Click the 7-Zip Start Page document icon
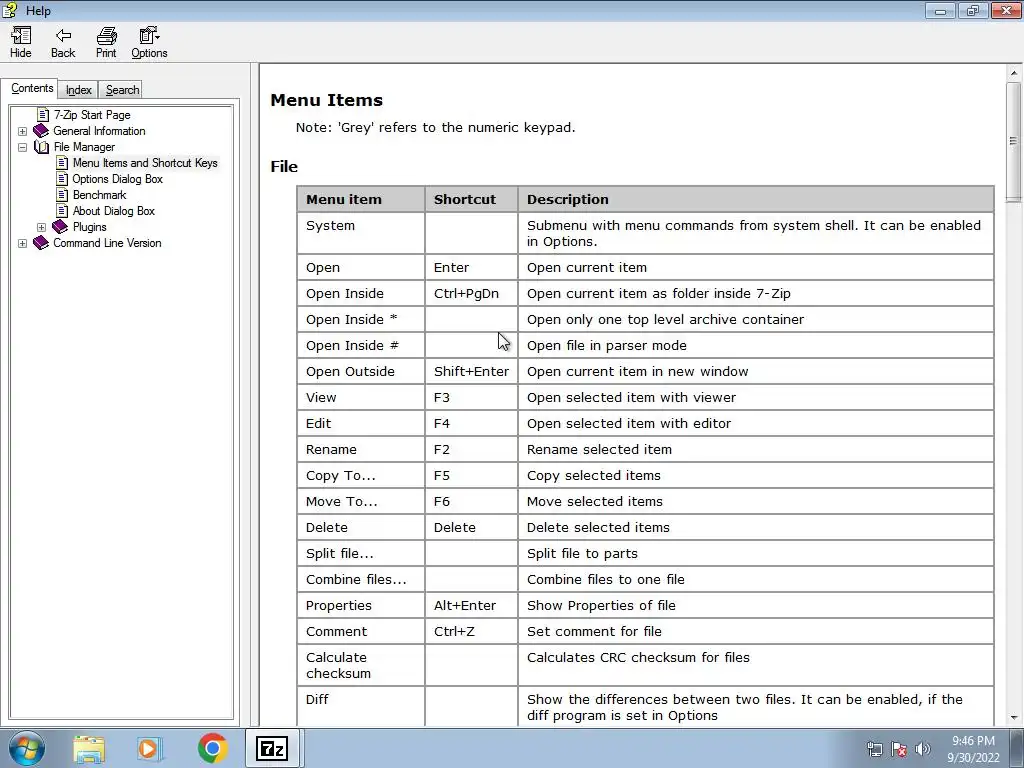The image size is (1024, 768). (43, 115)
